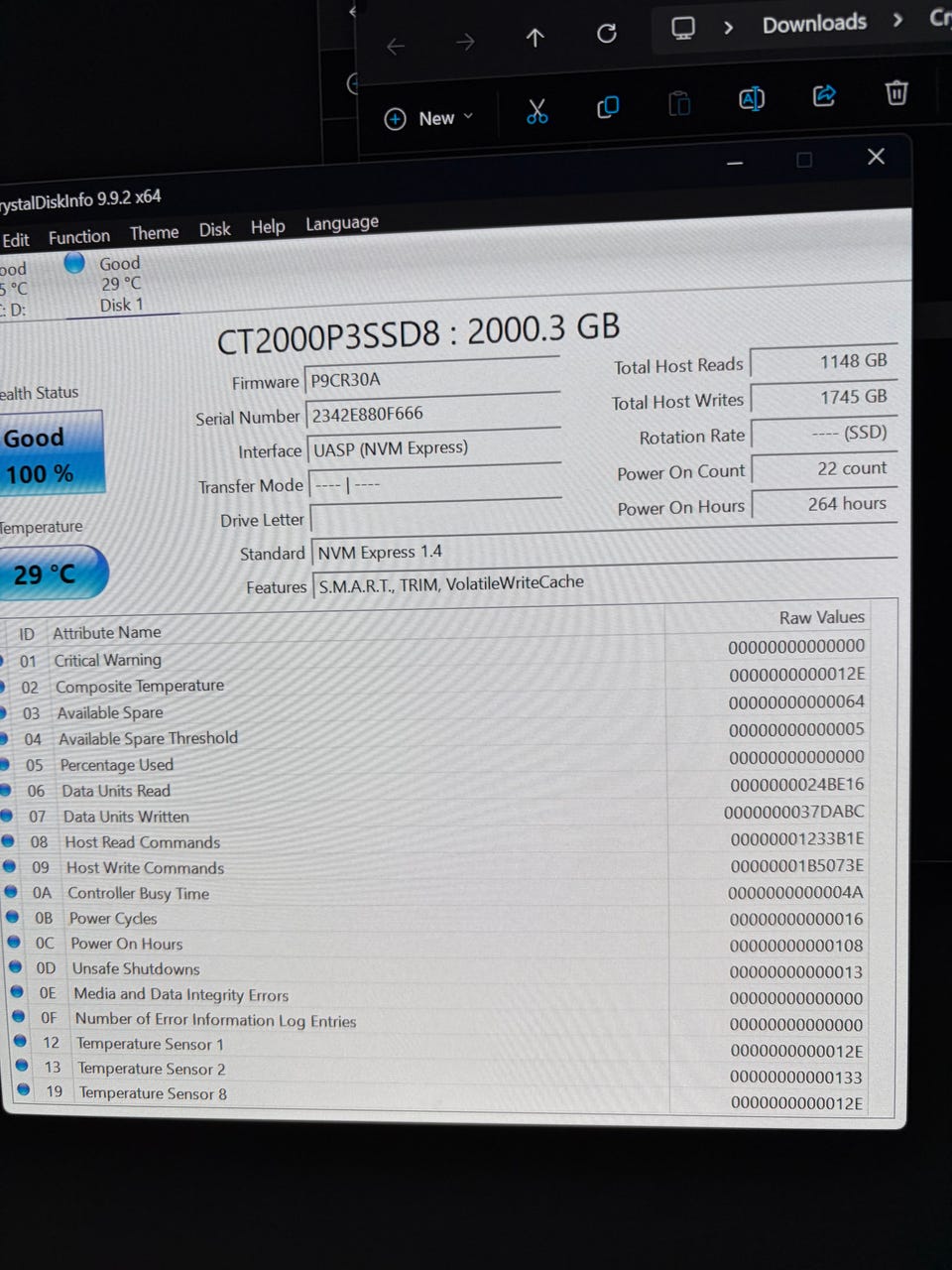Viewport: 952px width, 1270px height.
Task: Click the Up arrow in File Explorer
Action: (535, 39)
